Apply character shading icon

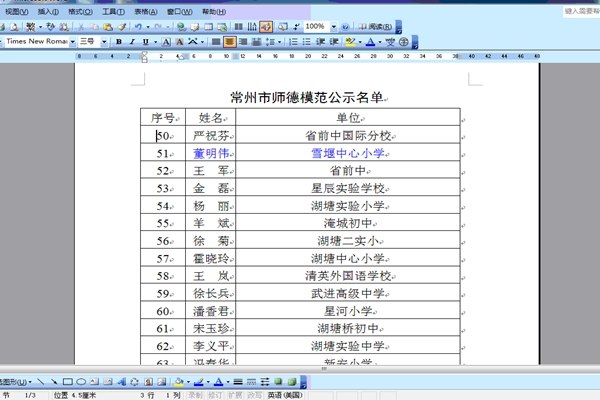pyautogui.click(x=179, y=42)
